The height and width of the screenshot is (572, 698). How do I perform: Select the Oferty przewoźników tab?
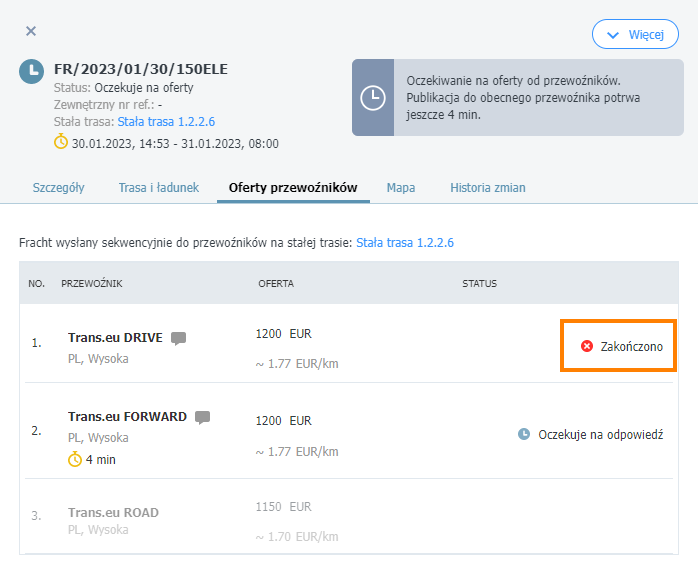(293, 187)
